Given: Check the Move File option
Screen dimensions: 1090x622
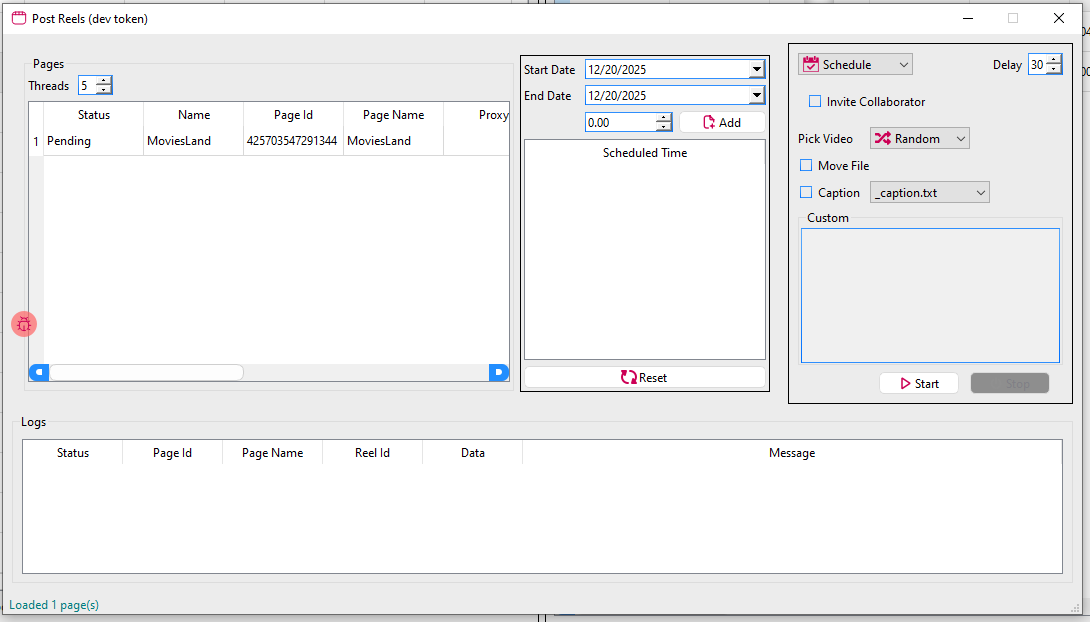Looking at the screenshot, I should click(x=806, y=165).
